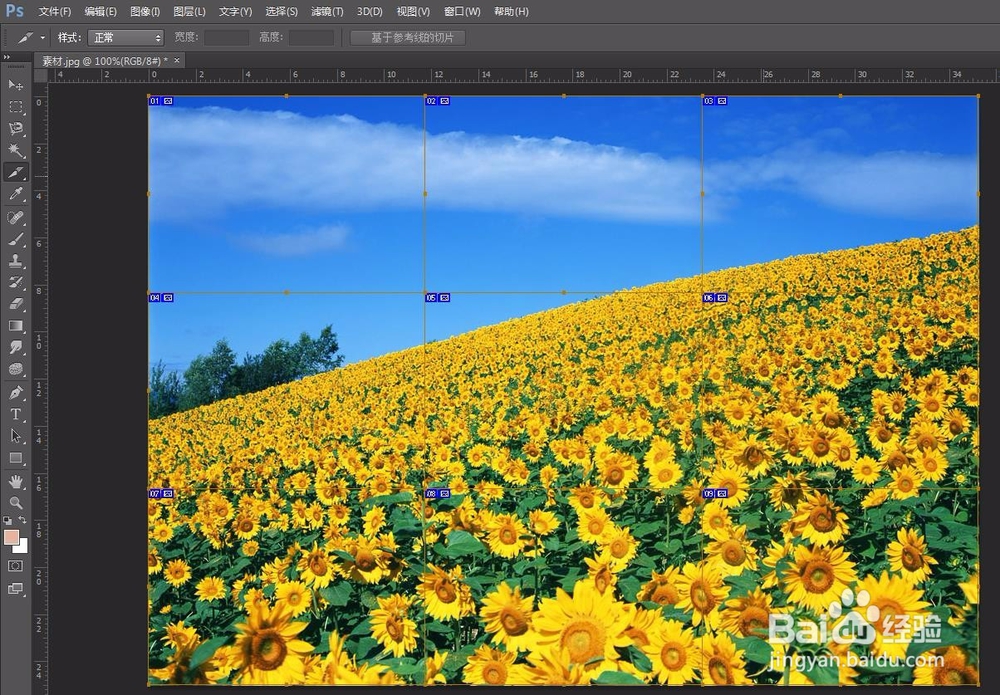Image resolution: width=1000 pixels, height=695 pixels.
Task: Select the Pen tool
Action: (x=16, y=393)
